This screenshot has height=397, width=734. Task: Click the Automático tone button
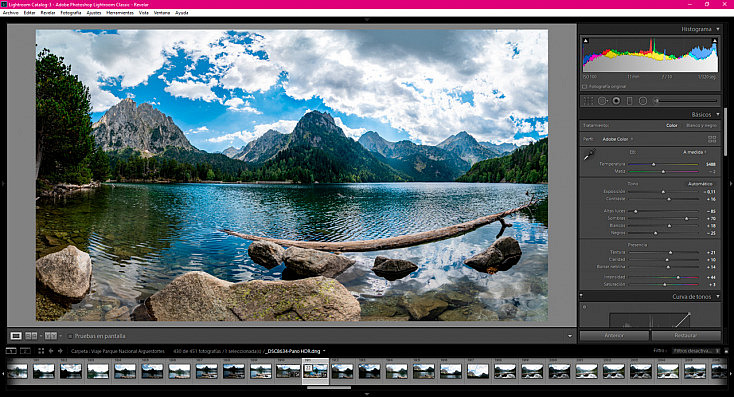[700, 184]
